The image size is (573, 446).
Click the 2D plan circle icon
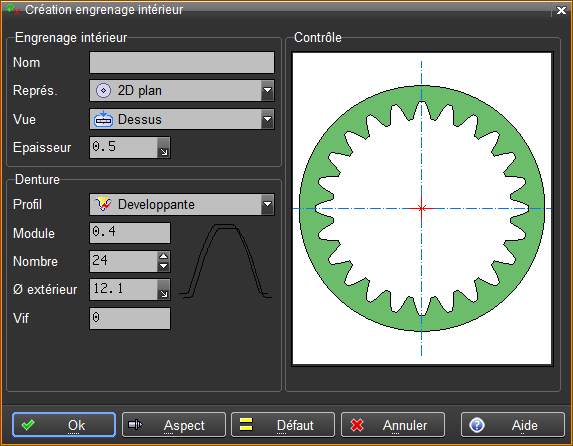point(103,91)
